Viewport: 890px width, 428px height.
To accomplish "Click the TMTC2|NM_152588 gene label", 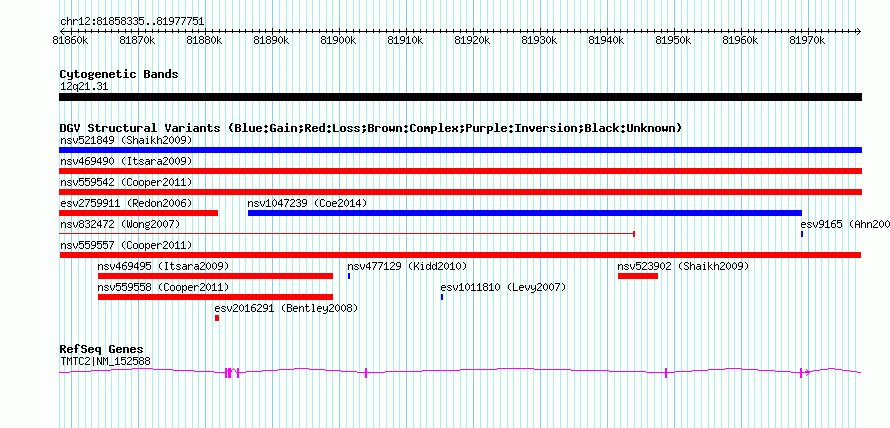I will click(x=105, y=361).
